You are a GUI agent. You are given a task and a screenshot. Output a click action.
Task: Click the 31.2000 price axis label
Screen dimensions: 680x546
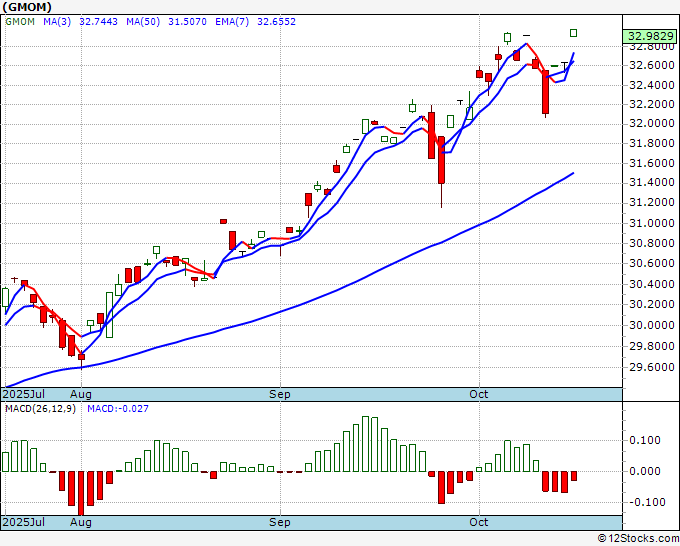pyautogui.click(x=652, y=202)
